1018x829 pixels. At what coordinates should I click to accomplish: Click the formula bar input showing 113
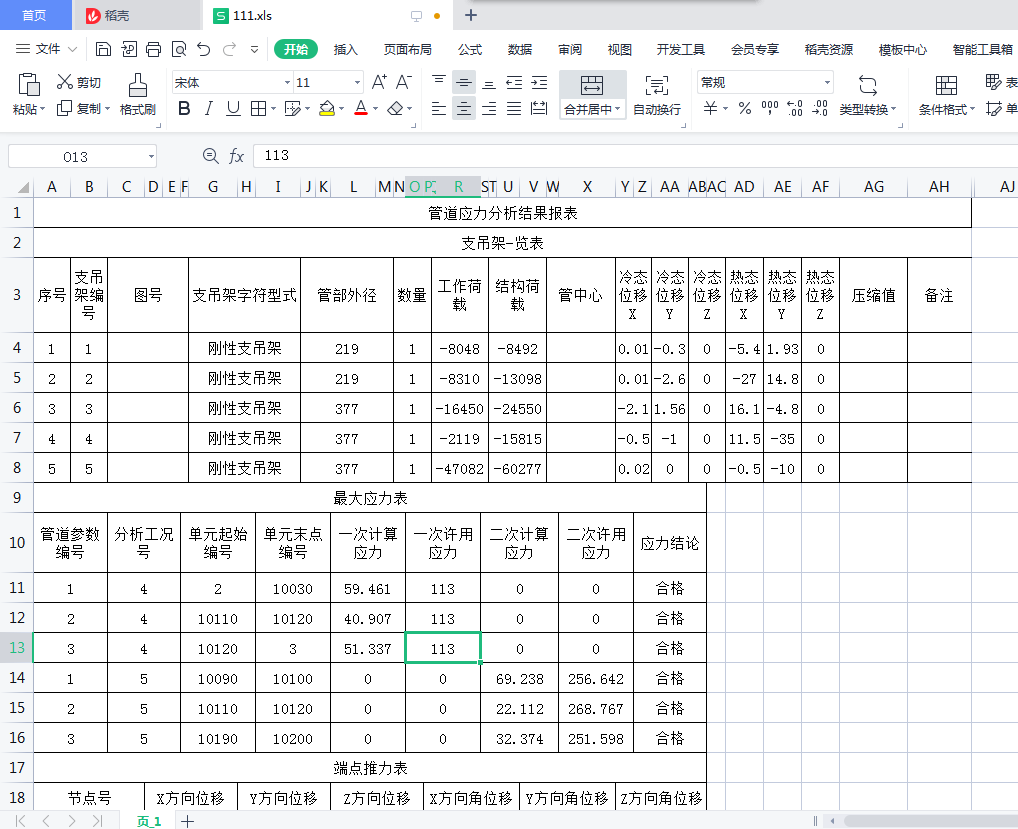600,156
